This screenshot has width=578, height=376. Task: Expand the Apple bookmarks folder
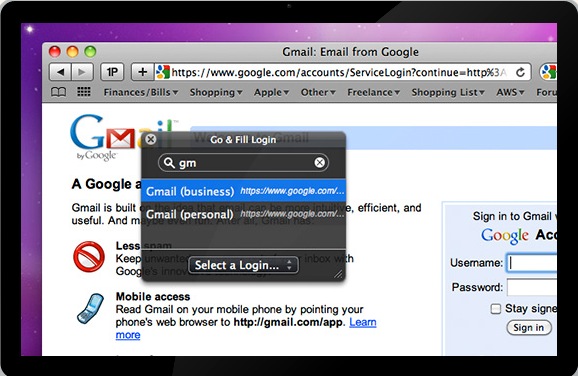(x=271, y=92)
